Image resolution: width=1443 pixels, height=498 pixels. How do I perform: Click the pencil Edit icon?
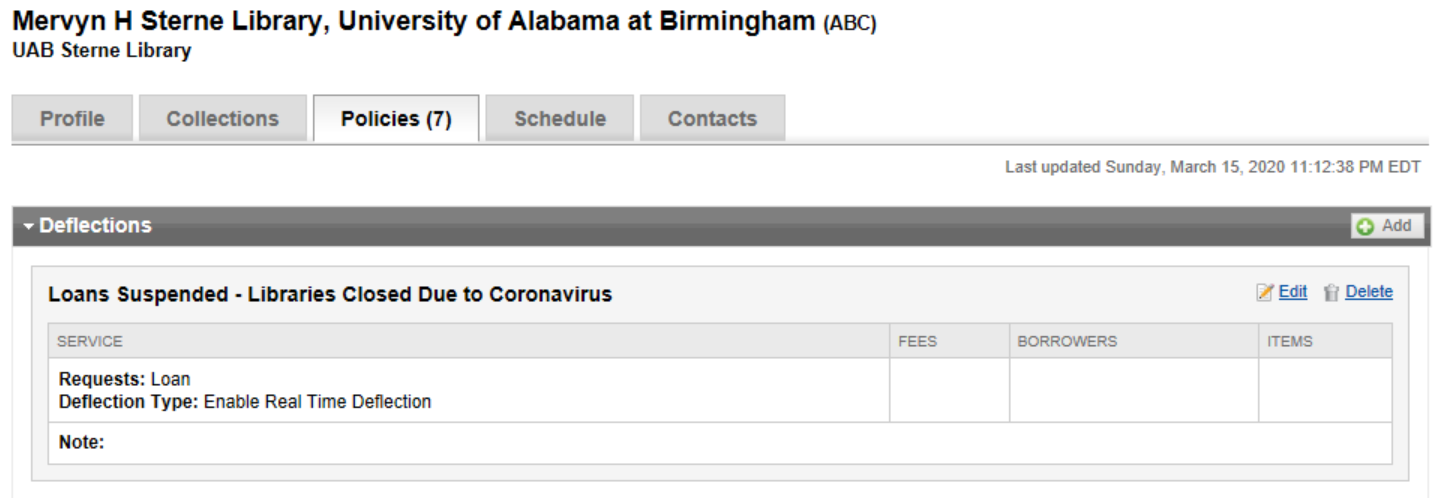pyautogui.click(x=1265, y=292)
